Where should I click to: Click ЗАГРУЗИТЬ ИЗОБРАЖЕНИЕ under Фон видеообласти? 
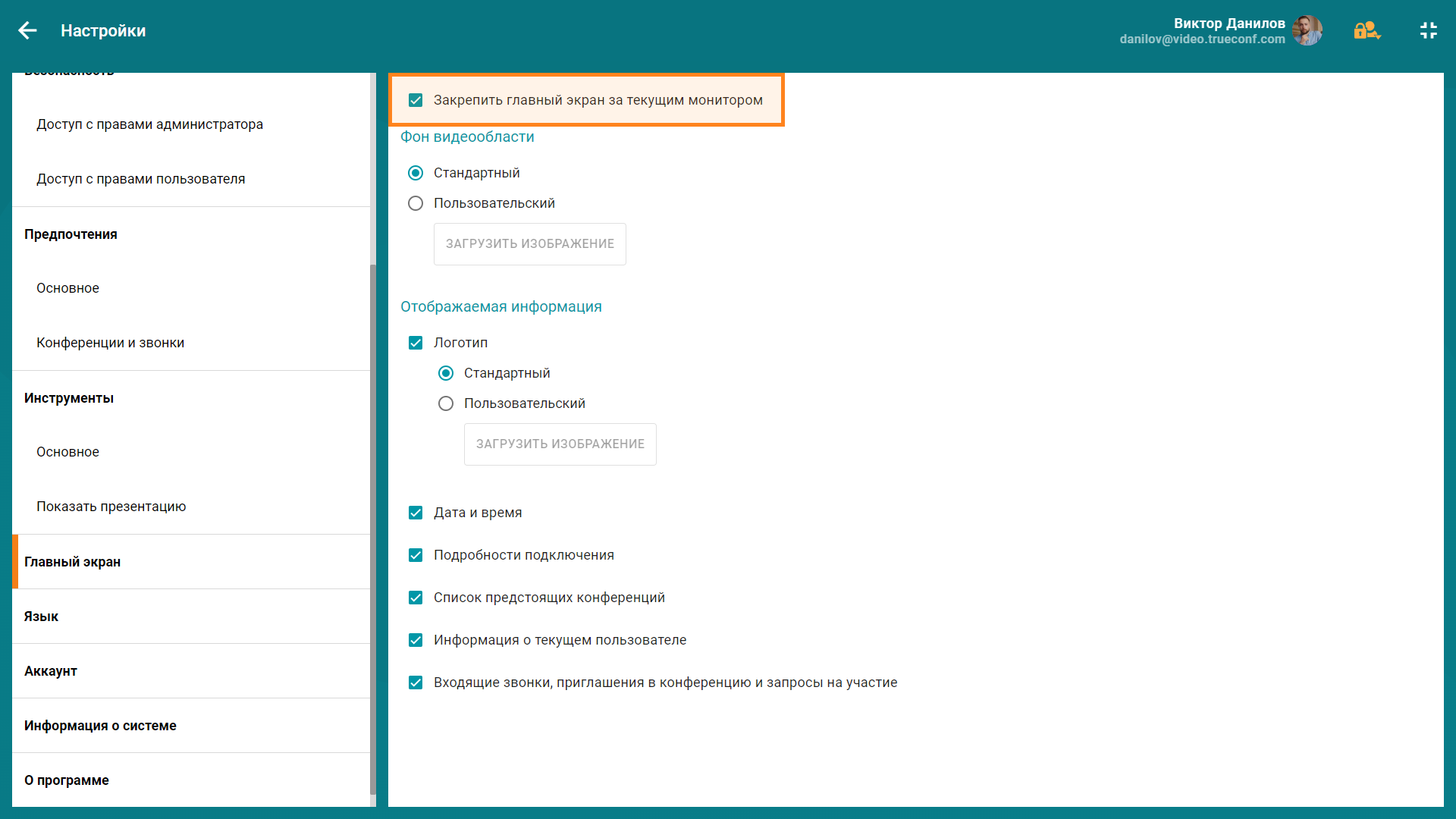[530, 244]
